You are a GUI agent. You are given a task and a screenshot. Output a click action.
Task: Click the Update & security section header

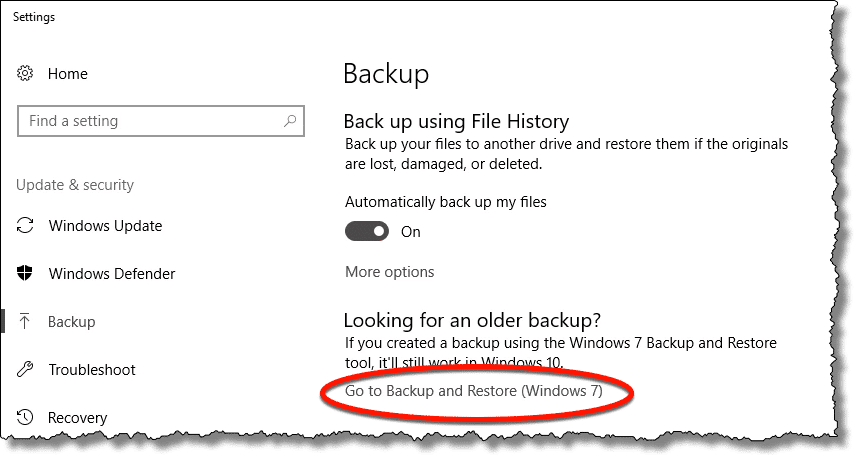point(75,185)
